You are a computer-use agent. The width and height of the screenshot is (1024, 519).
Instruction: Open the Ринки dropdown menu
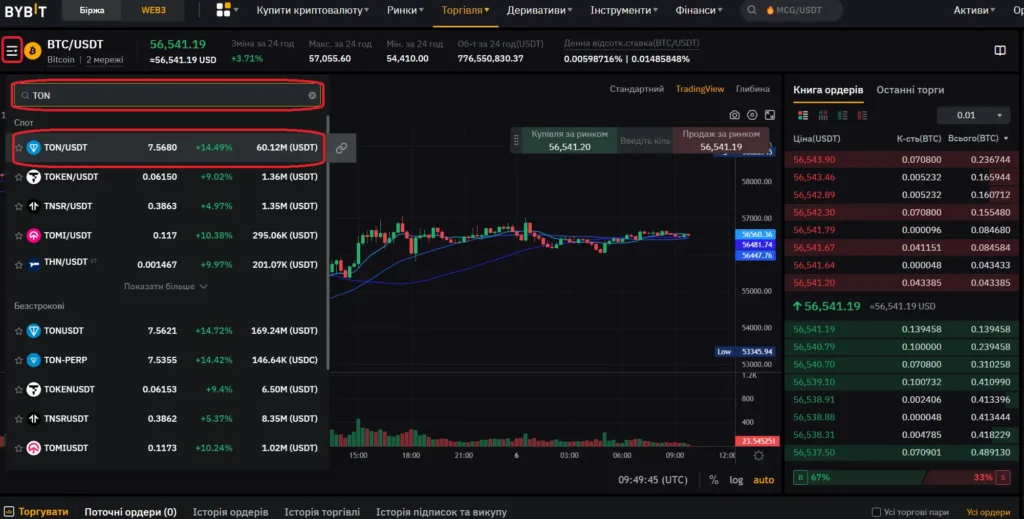point(405,10)
